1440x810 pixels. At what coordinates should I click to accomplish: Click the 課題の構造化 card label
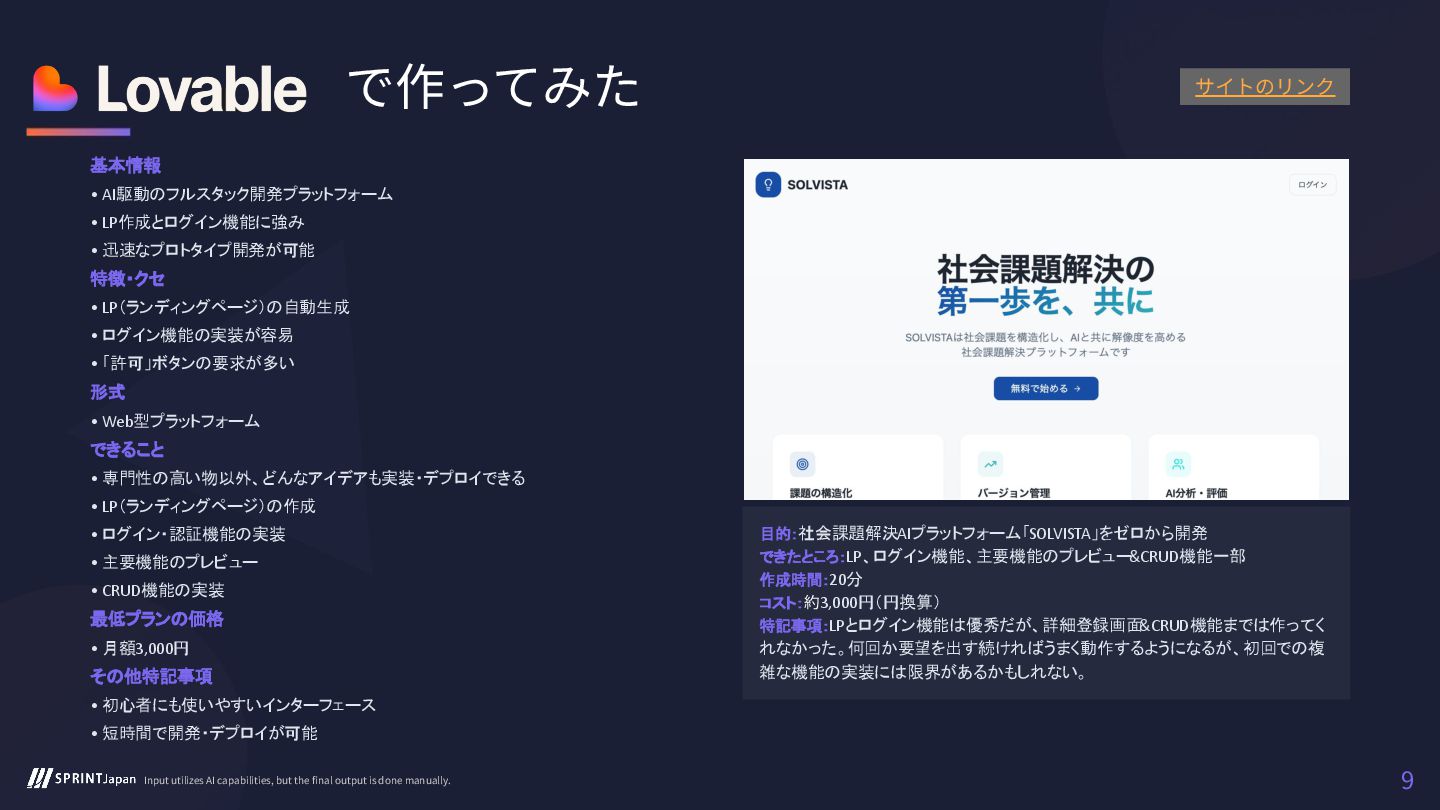point(820,493)
